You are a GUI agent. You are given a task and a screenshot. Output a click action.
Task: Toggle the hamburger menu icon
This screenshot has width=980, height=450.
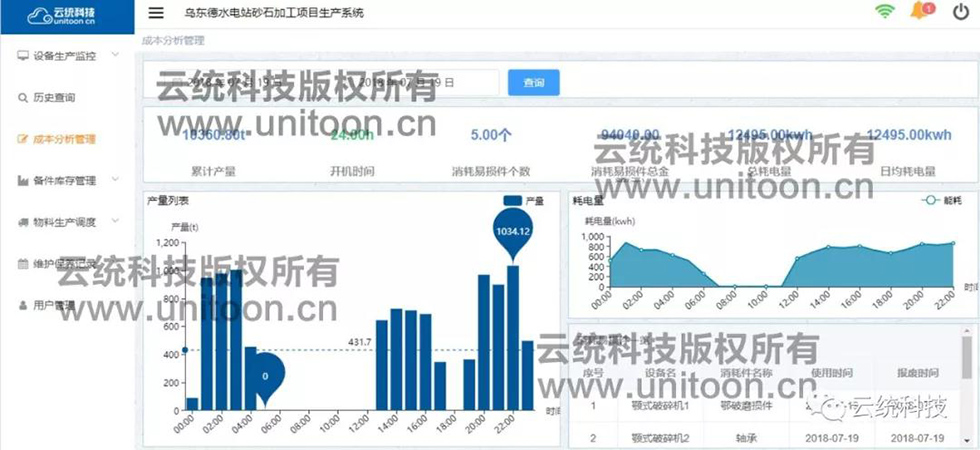[x=156, y=13]
